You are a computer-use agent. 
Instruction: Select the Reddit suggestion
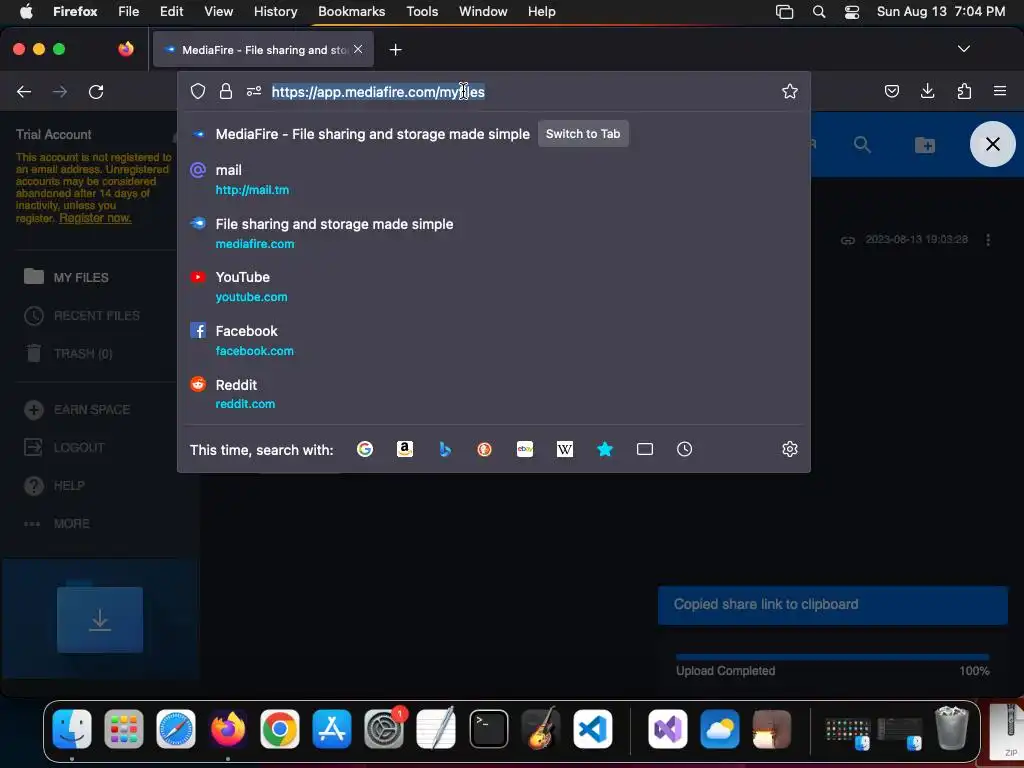click(494, 394)
